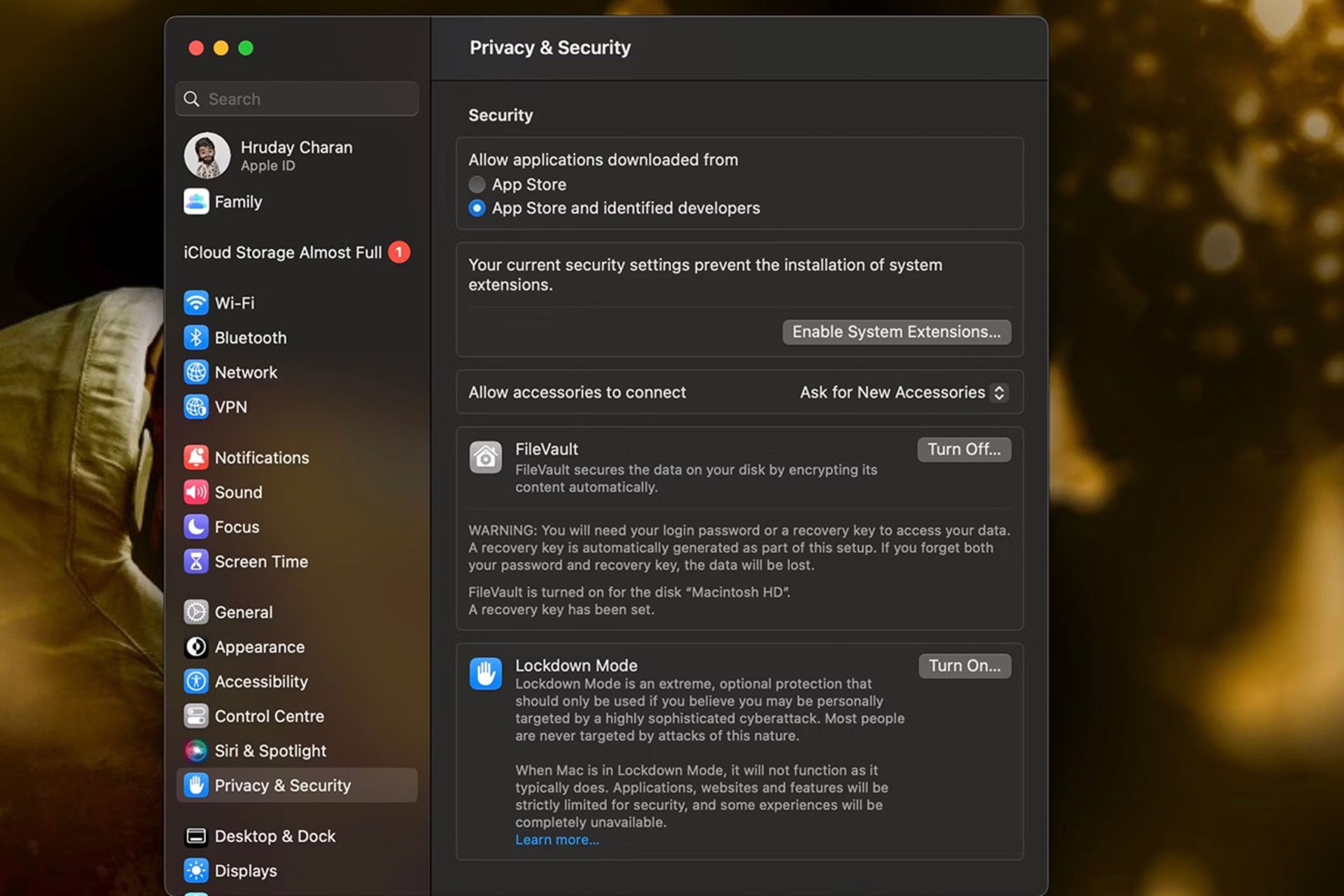Focus the Search field
The height and width of the screenshot is (896, 1344).
pos(297,99)
